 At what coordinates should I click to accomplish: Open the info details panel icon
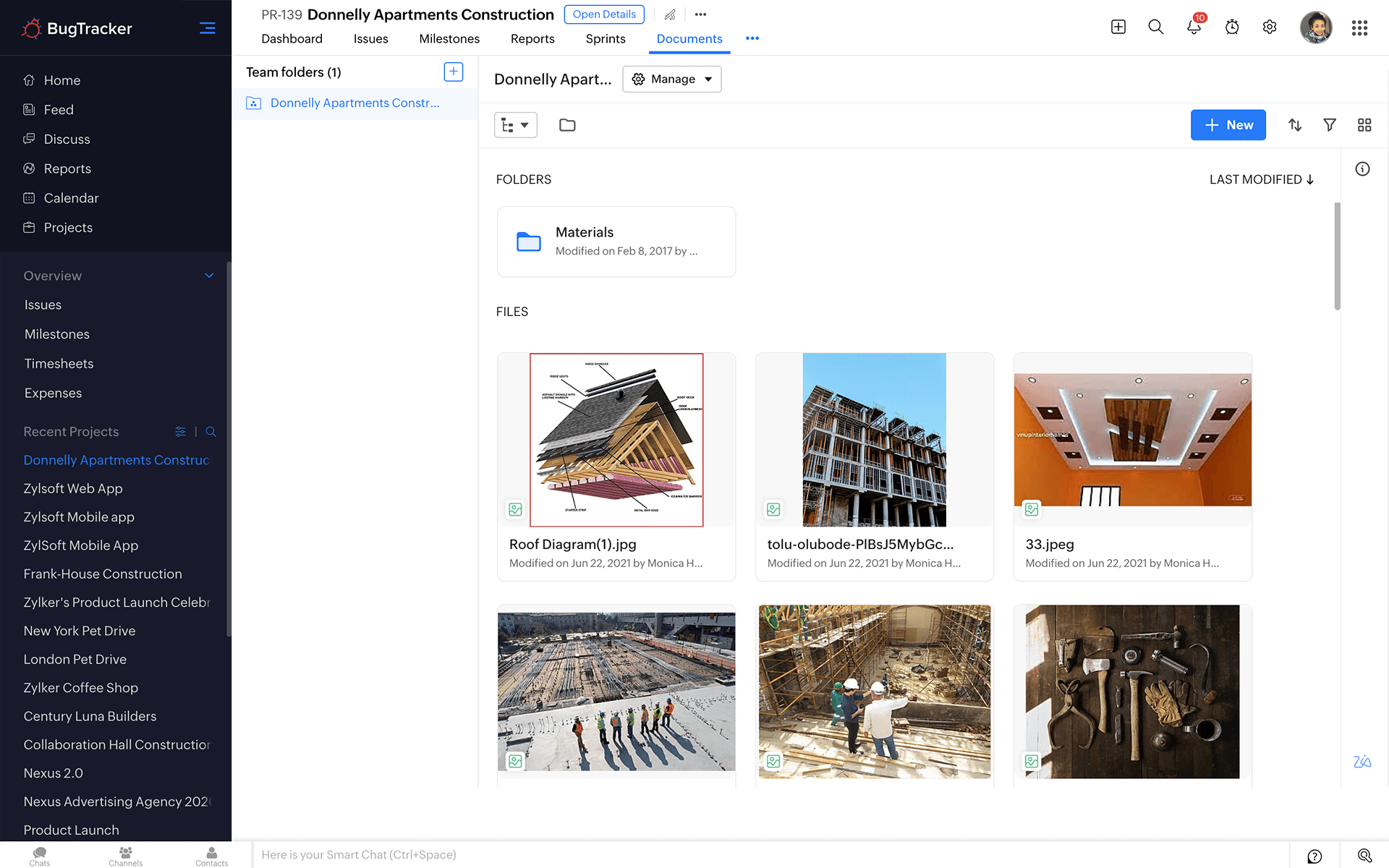pos(1362,169)
